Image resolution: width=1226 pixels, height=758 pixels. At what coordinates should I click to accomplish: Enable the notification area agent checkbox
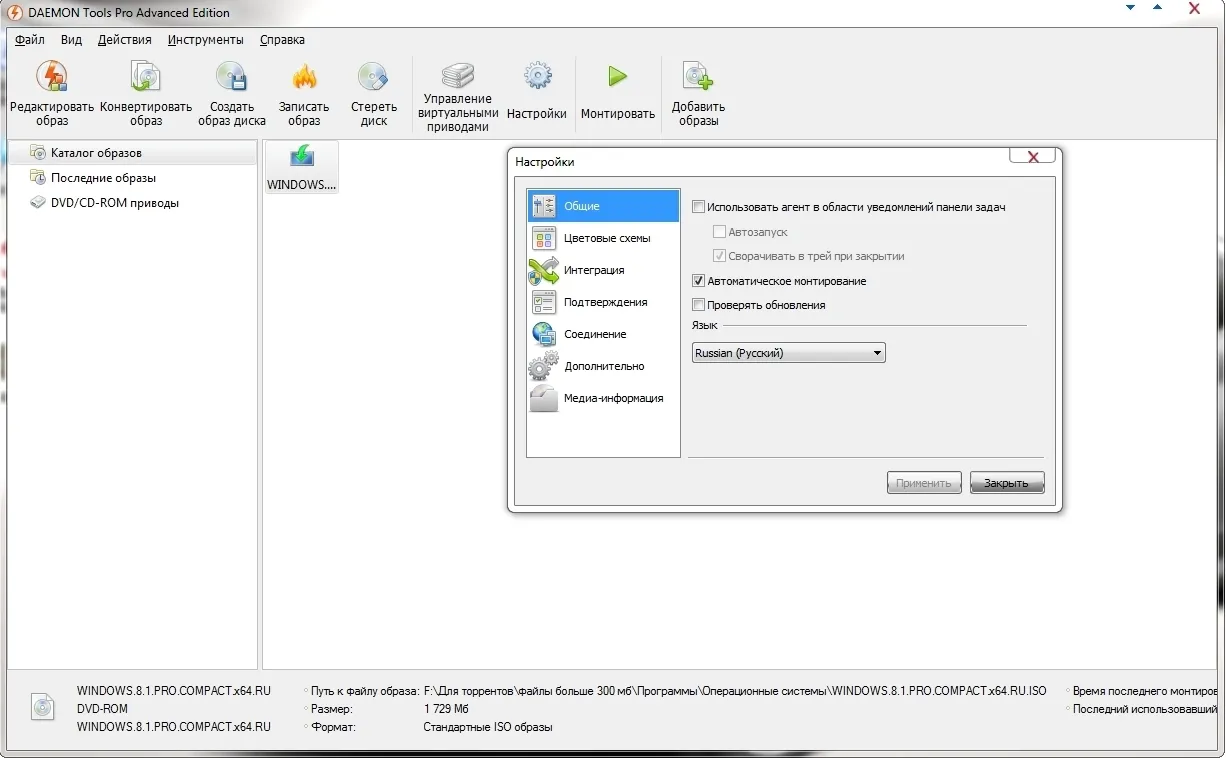699,207
